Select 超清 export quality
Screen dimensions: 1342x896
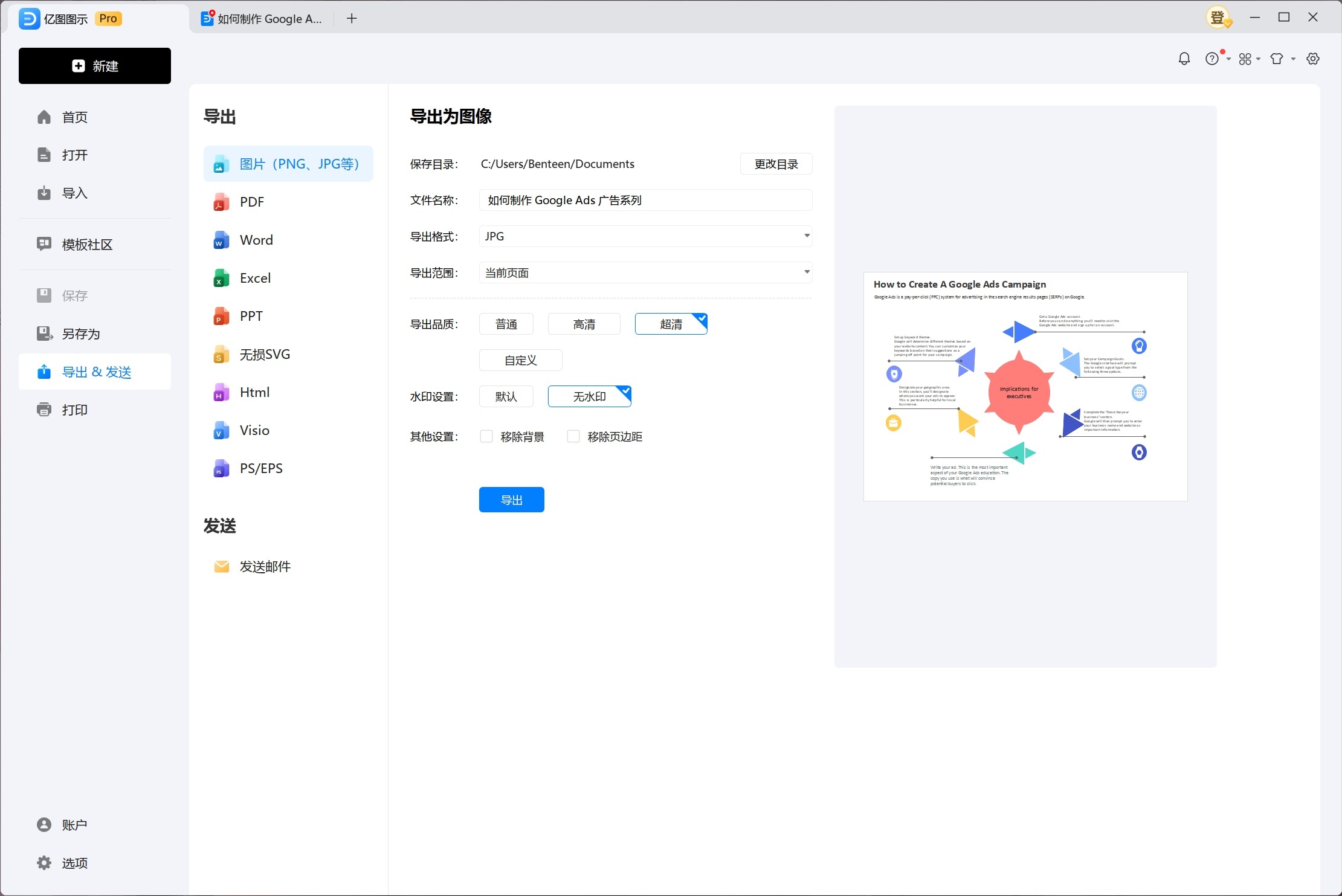(x=671, y=324)
